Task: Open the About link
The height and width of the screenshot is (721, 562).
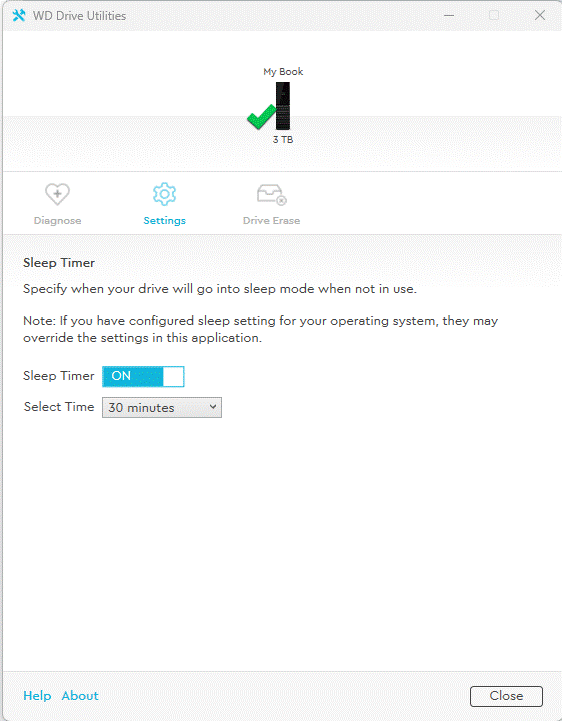Action: click(x=80, y=696)
